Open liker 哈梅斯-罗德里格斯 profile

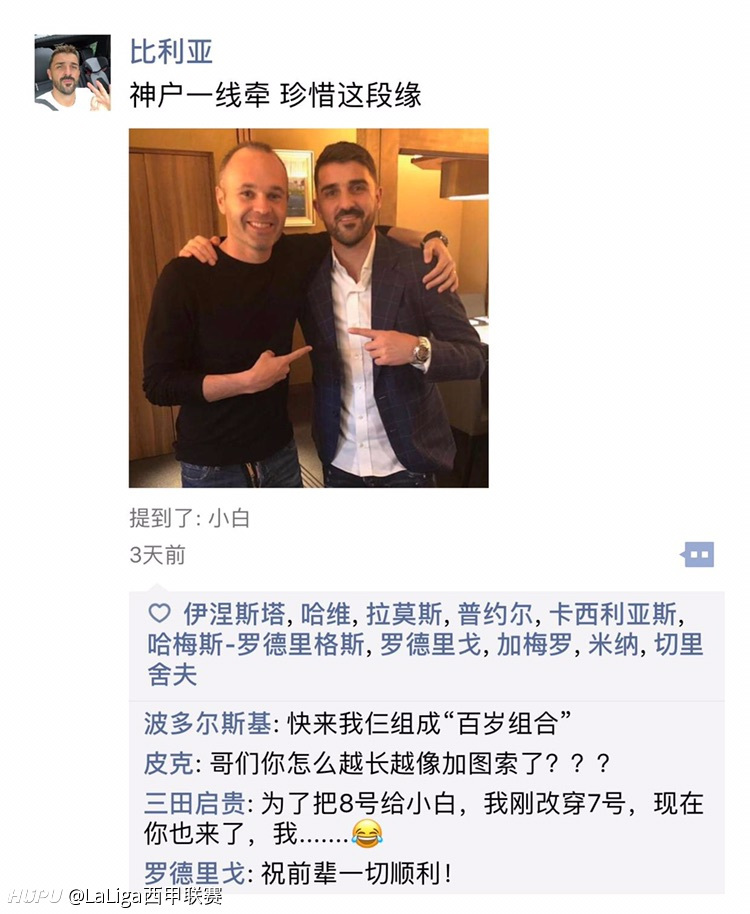(x=256, y=645)
